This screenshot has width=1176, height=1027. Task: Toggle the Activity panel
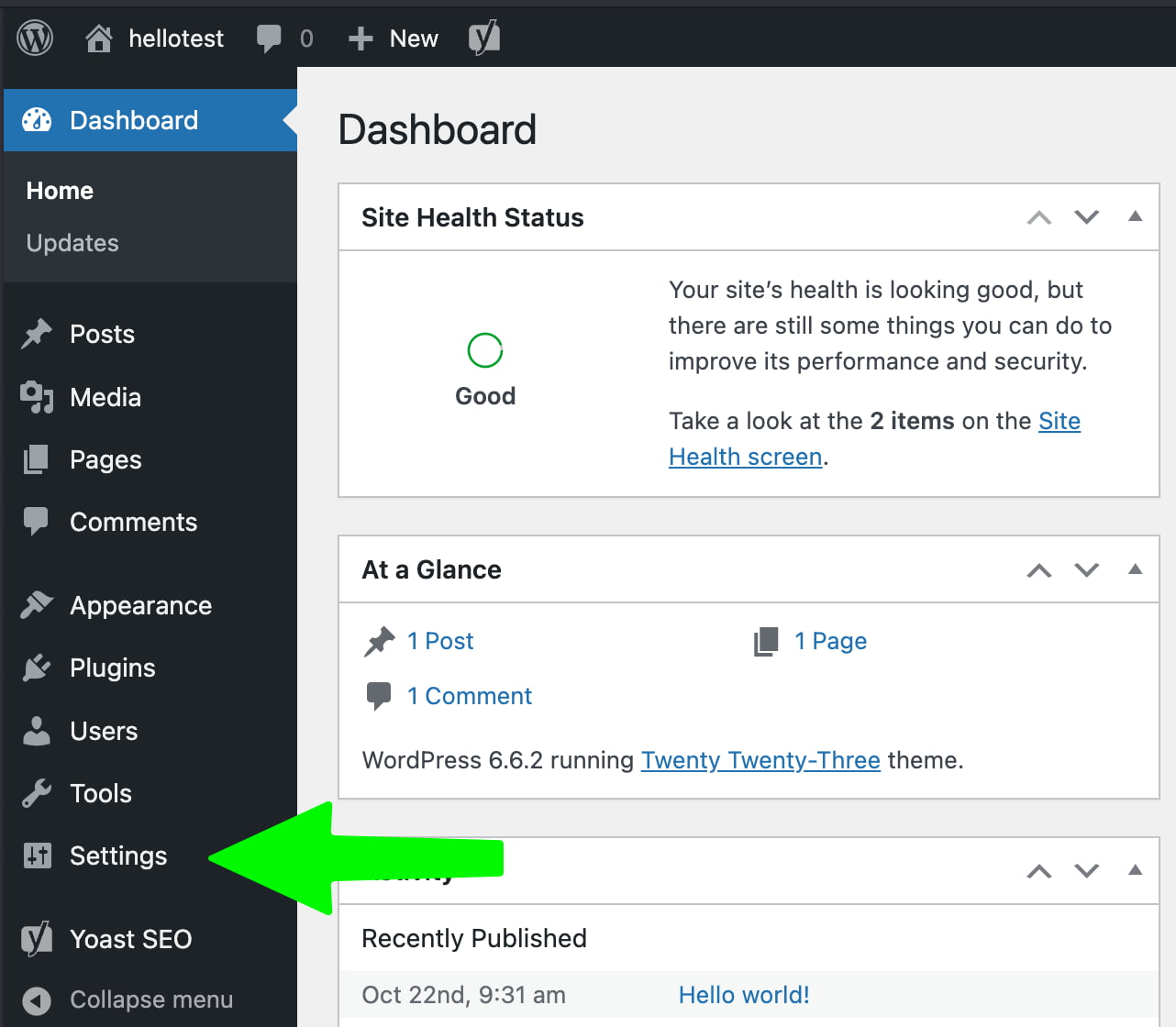1135,870
